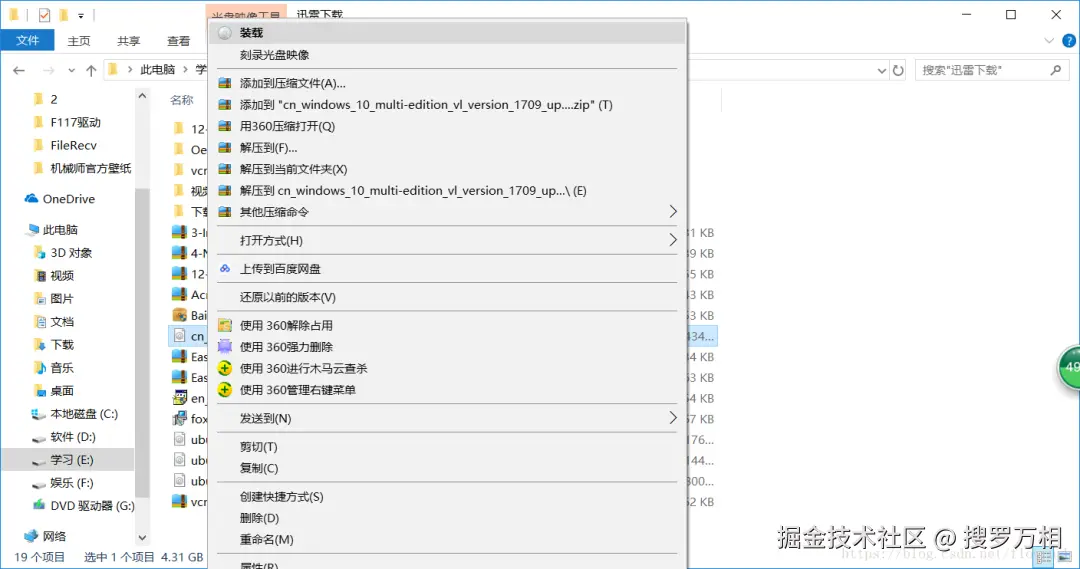Open address bar history dropdown
Image resolution: width=1080 pixels, height=569 pixels.
click(882, 70)
